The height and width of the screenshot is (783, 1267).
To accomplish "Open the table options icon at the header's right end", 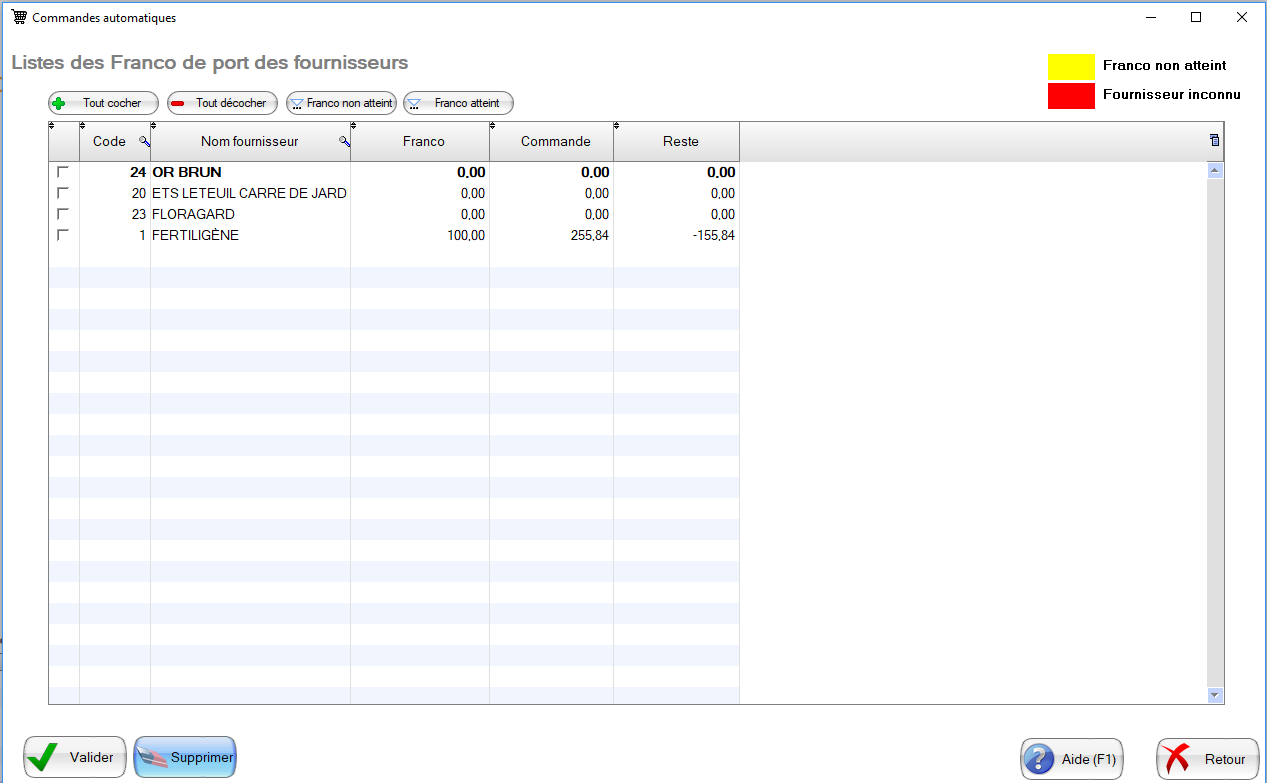I will [1214, 141].
